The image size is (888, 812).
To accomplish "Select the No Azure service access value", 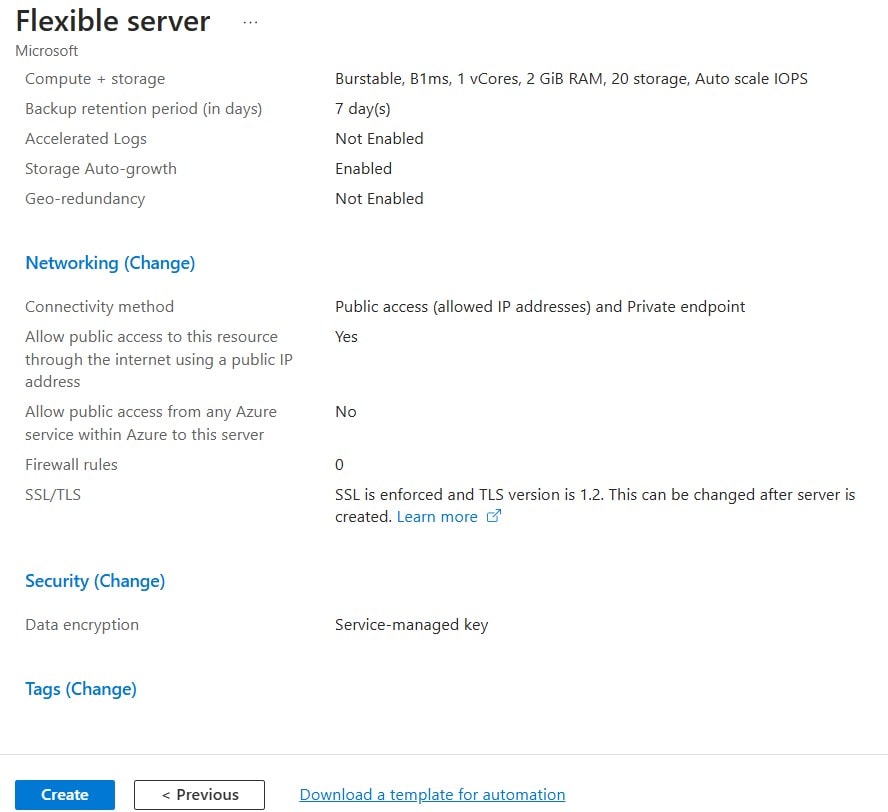I will pyautogui.click(x=346, y=412).
